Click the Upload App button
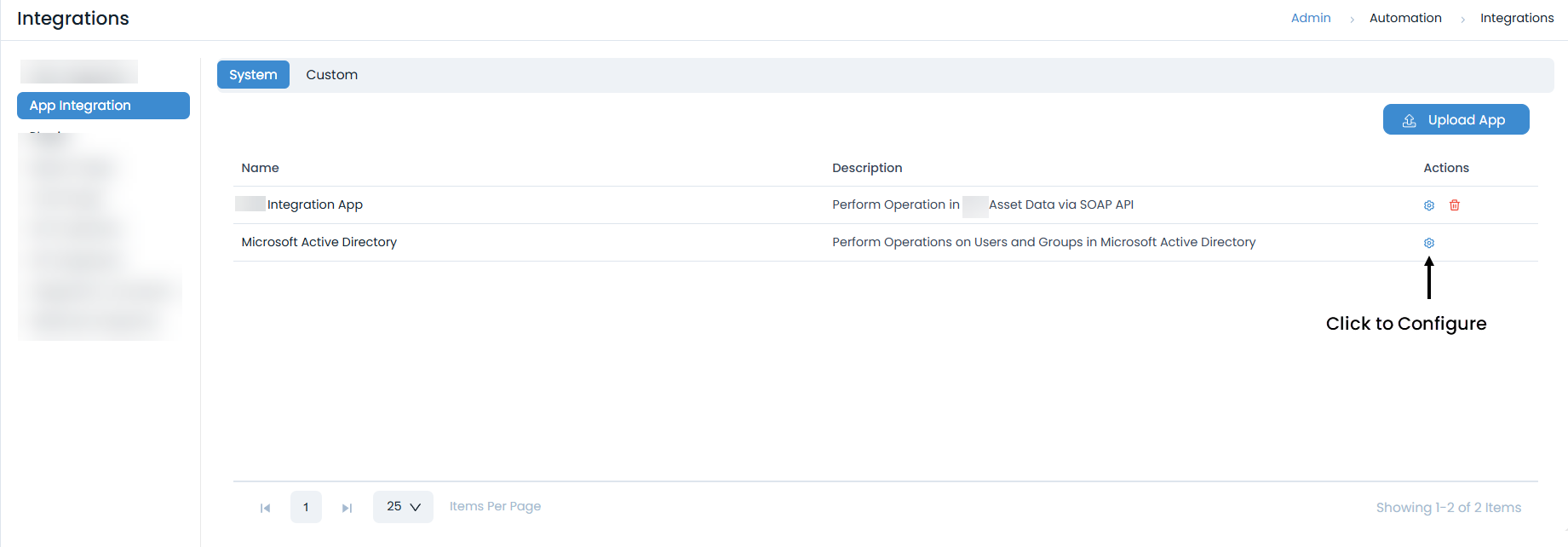Viewport: 1568px width, 547px height. (1456, 120)
